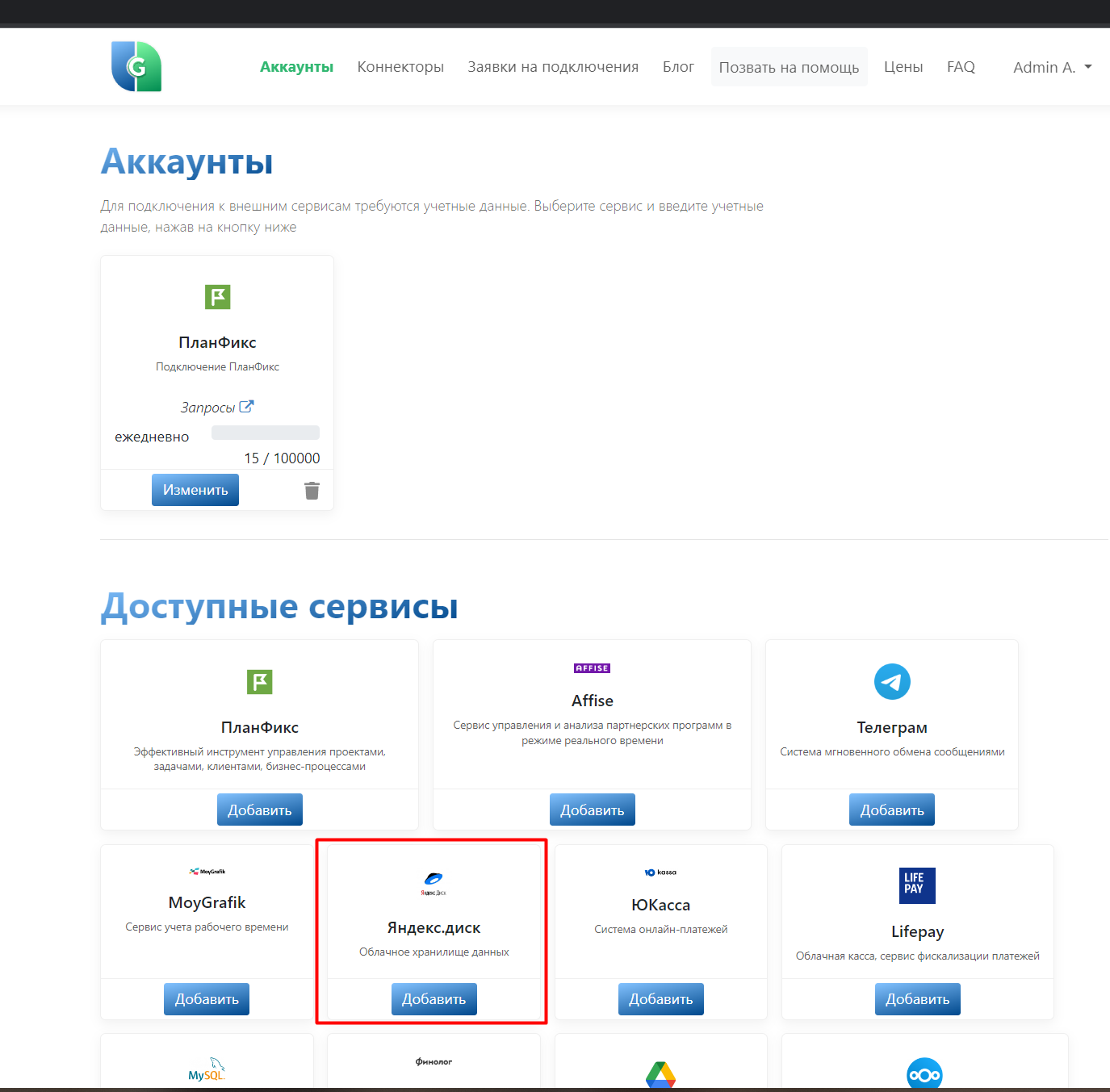Viewport: 1110px width, 1092px height.
Task: Click the ПланФикс title in available services
Action: pos(259,727)
